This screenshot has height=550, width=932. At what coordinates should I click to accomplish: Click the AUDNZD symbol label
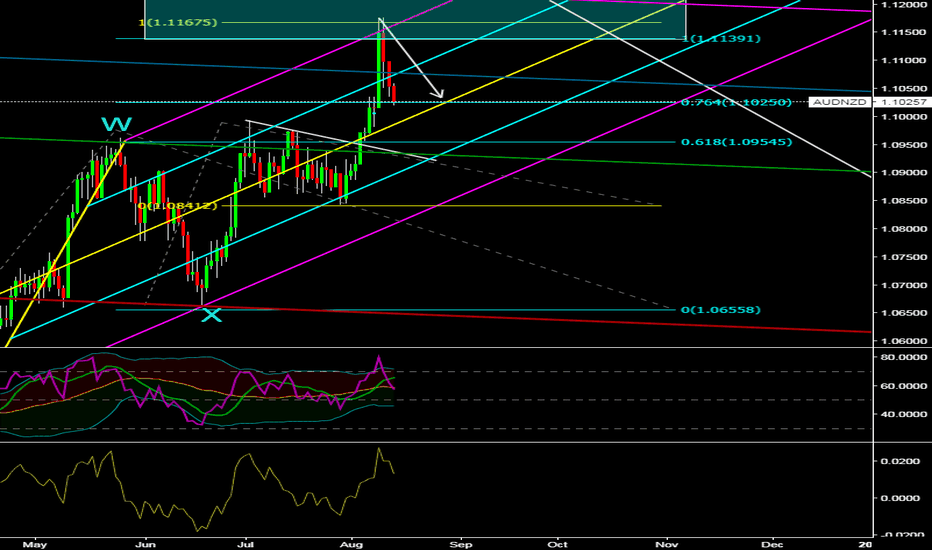(x=839, y=102)
